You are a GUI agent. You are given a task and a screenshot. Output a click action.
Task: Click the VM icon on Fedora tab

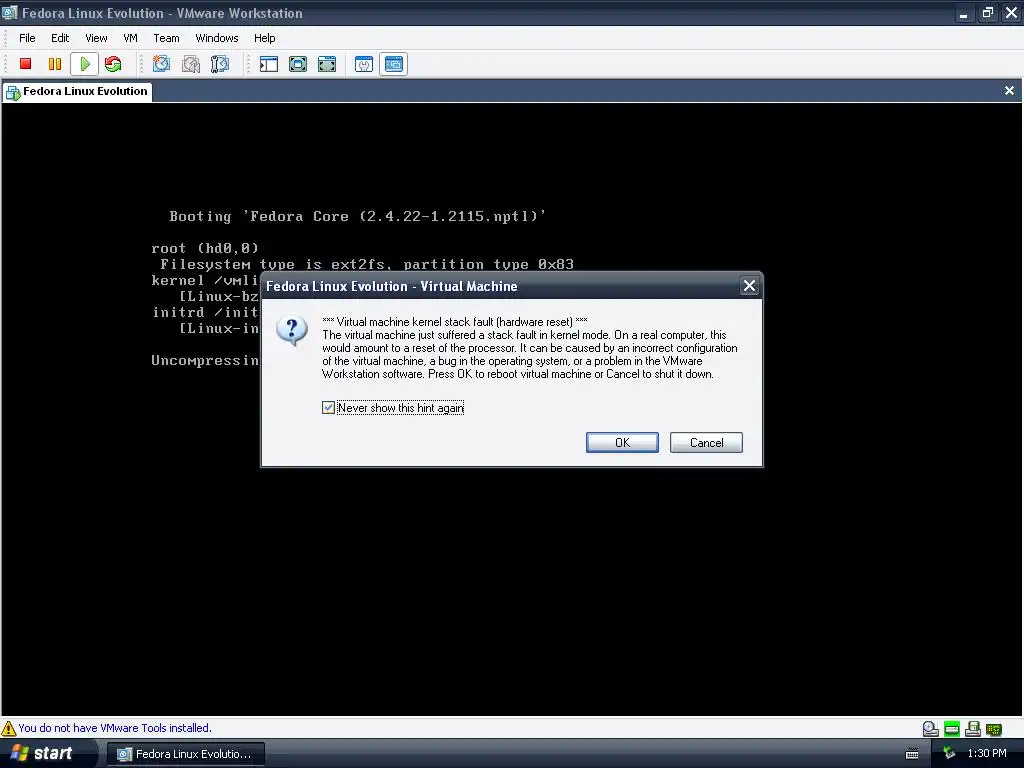point(12,93)
